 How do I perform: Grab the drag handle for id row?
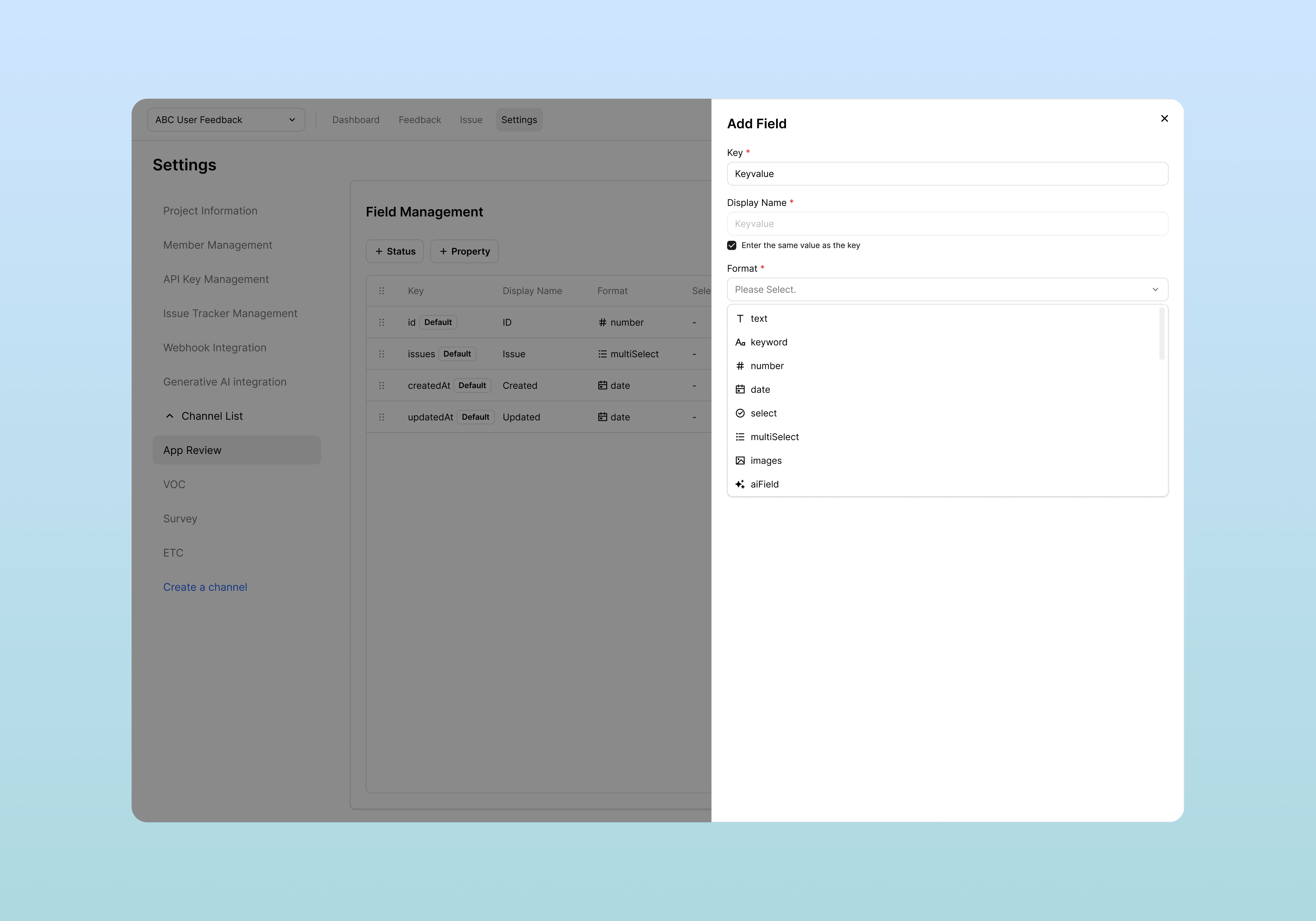click(382, 322)
